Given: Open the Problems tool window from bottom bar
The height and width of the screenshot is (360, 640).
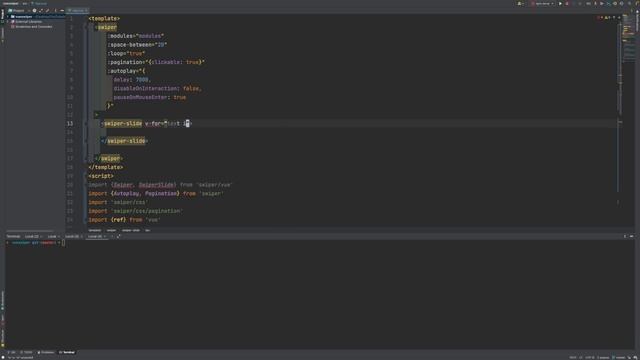Looking at the screenshot, I should point(46,352).
